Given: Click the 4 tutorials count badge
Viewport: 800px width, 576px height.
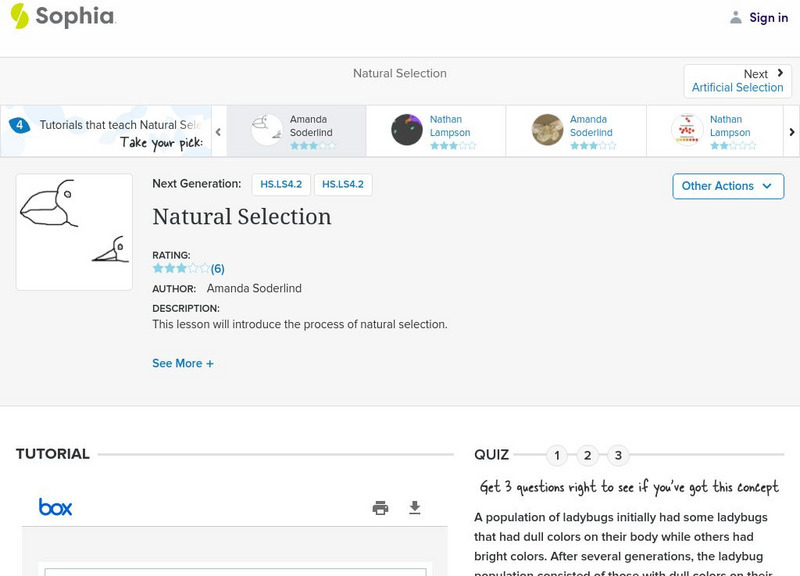Looking at the screenshot, I should tap(19, 126).
